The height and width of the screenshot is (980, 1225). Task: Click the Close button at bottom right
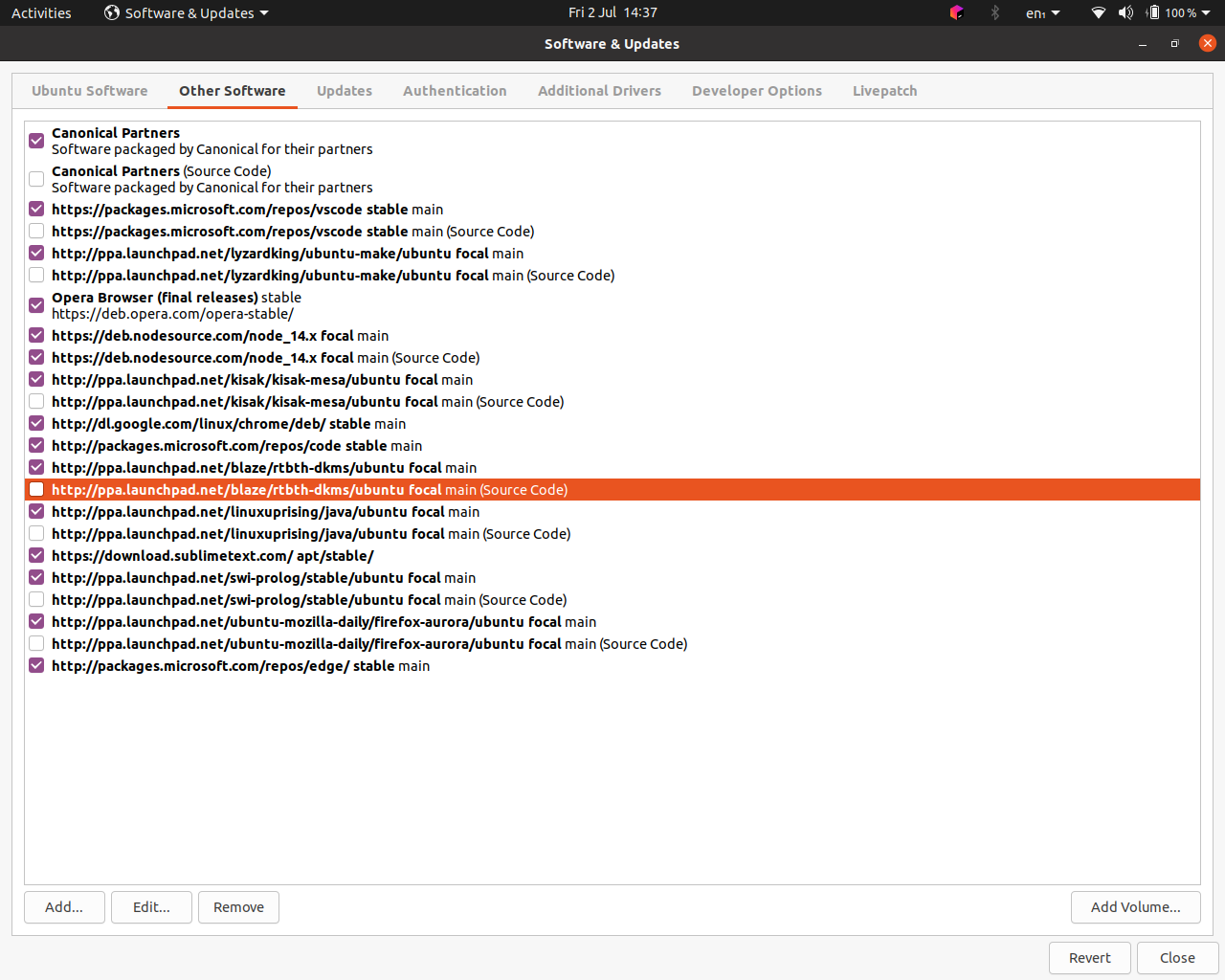1177,958
